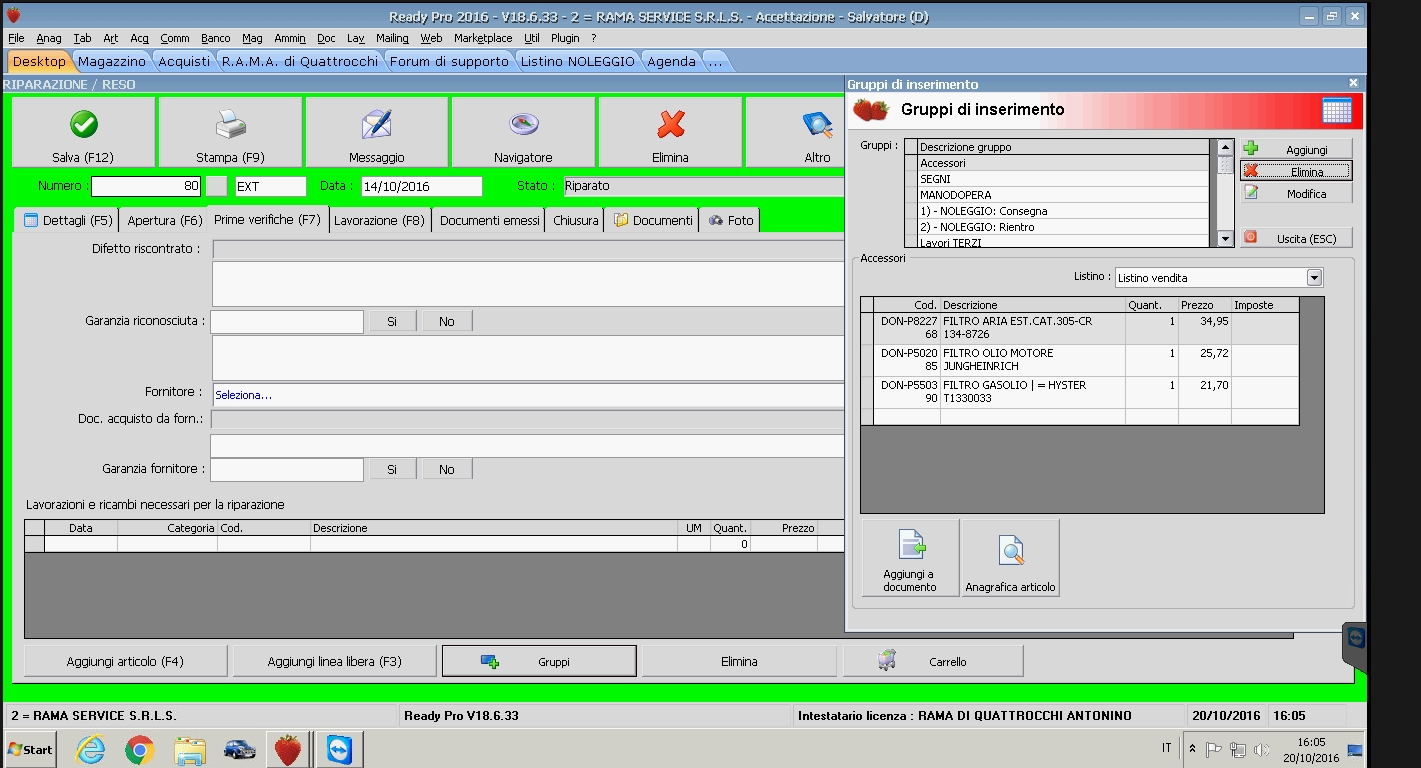Image resolution: width=1421 pixels, height=768 pixels.
Task: Open the Fornitore Seleziona... dropdown
Action: coord(528,395)
